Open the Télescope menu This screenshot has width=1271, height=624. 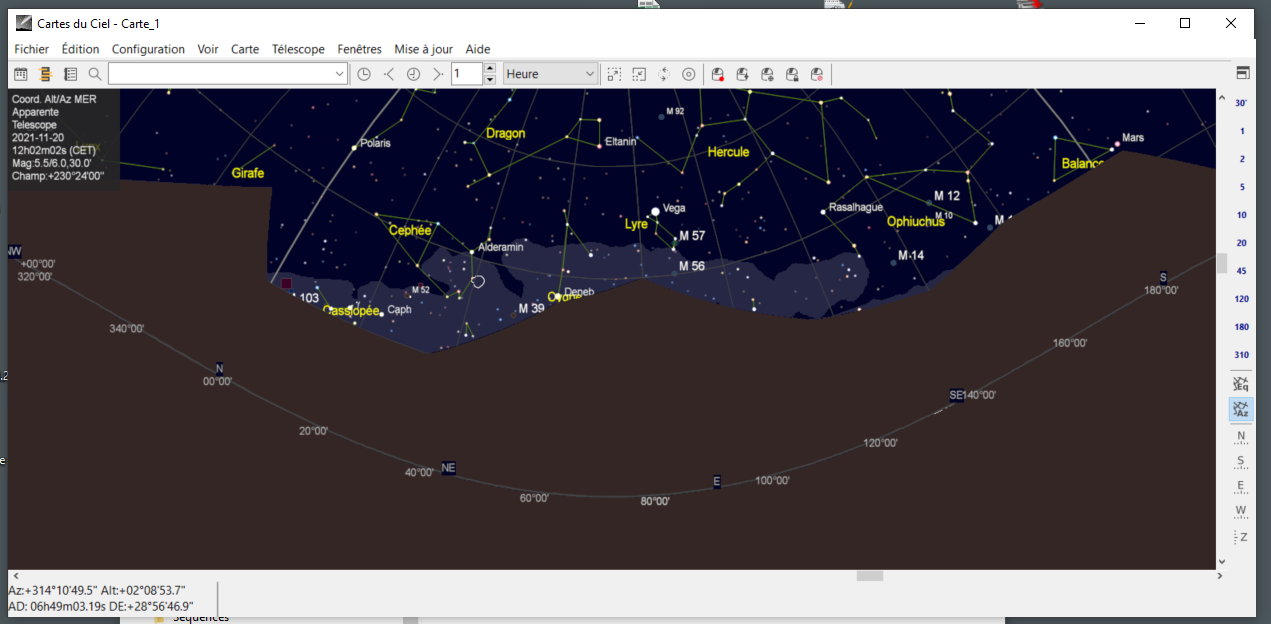pos(298,49)
